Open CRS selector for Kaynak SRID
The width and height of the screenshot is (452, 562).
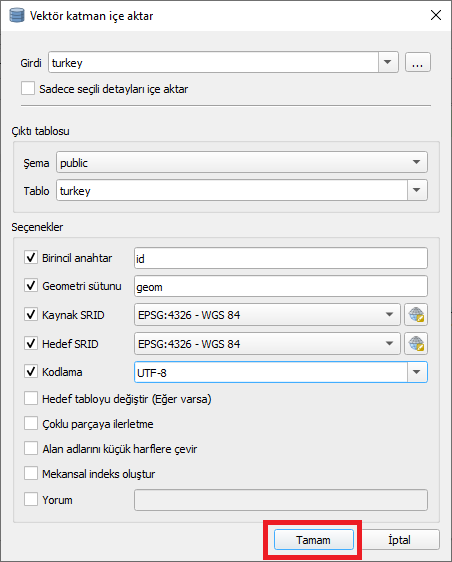[x=416, y=315]
